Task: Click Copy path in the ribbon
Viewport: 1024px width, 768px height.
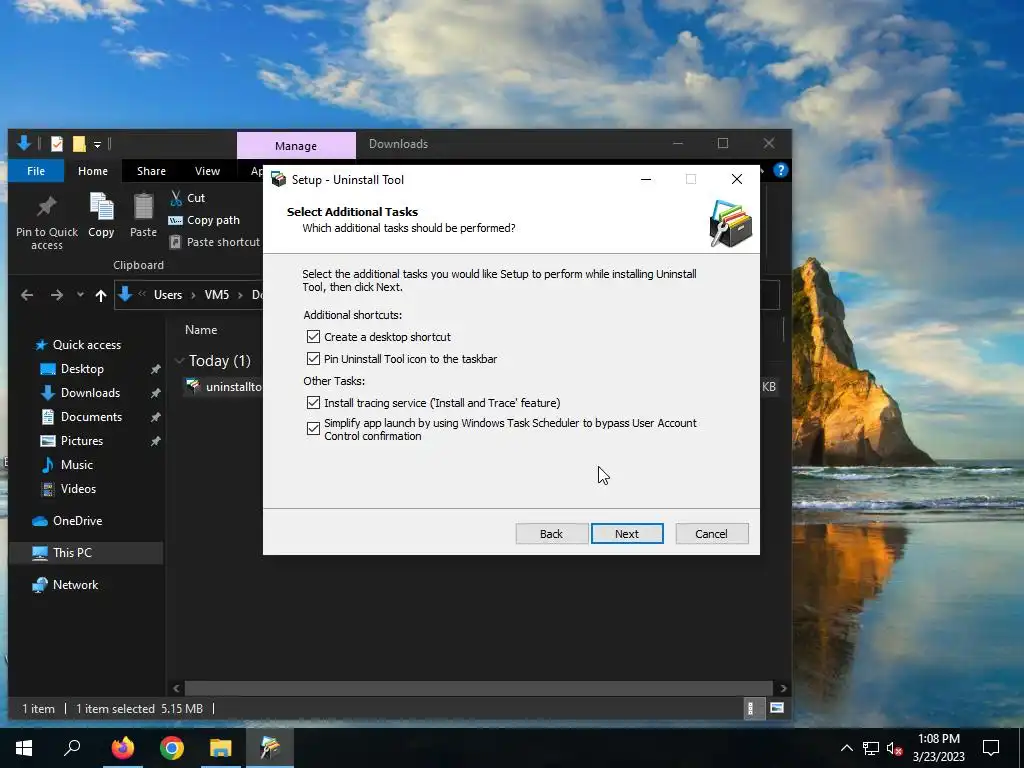Action: pos(204,220)
